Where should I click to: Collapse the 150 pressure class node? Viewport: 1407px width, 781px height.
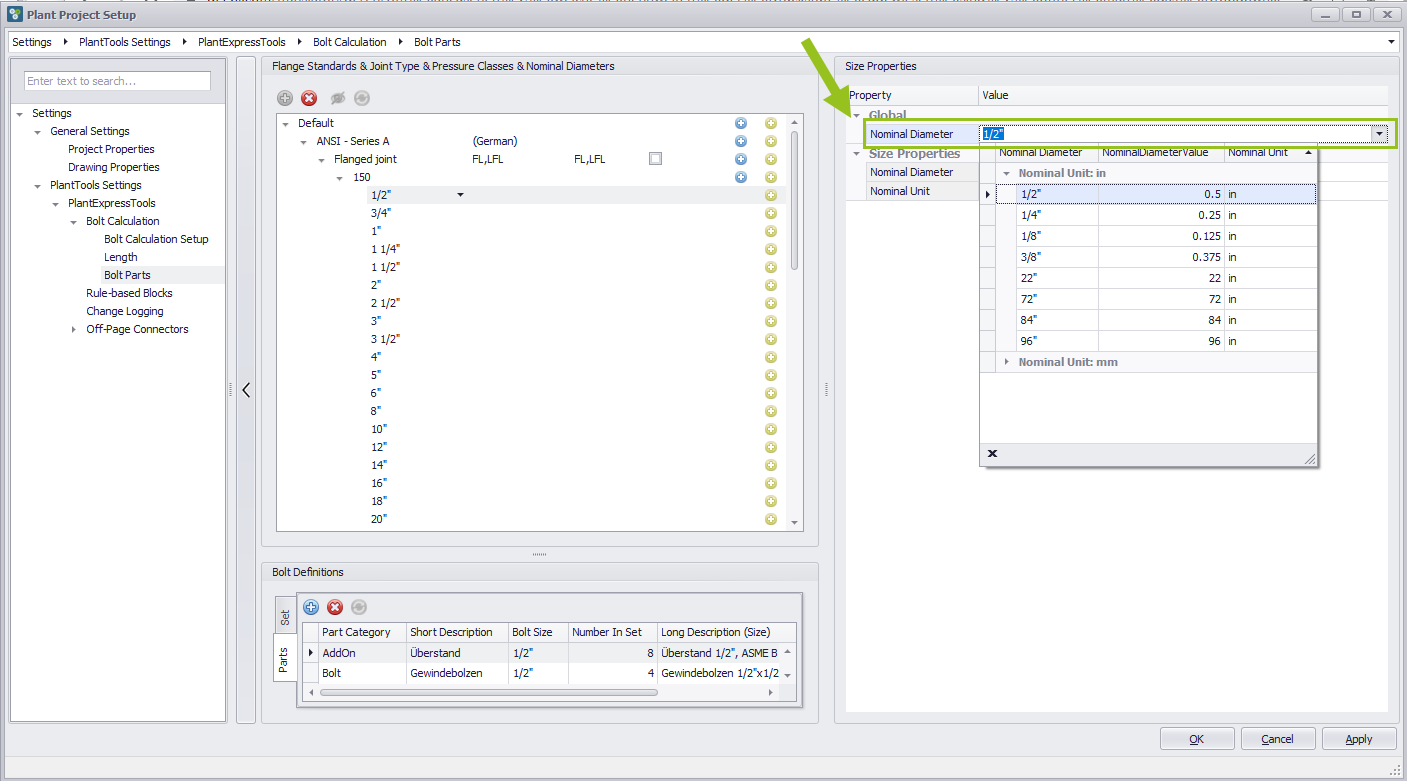[x=340, y=178]
